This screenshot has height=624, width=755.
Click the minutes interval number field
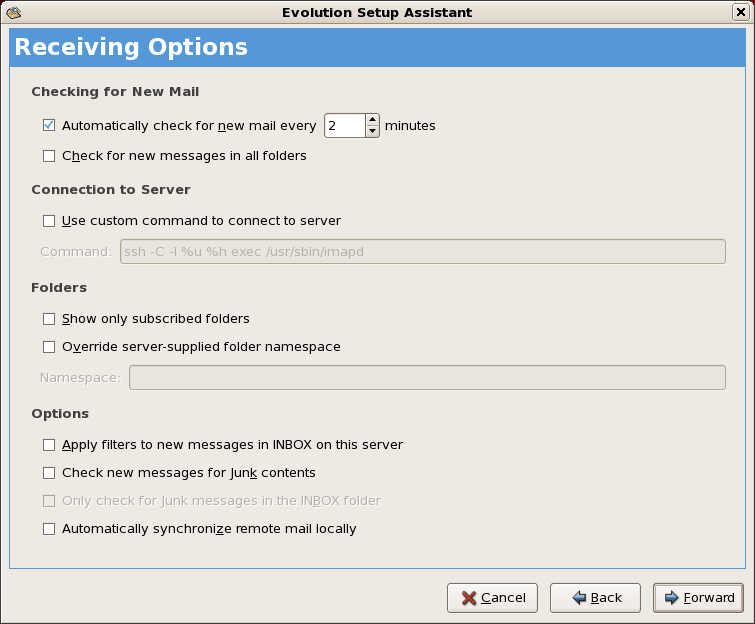point(344,126)
